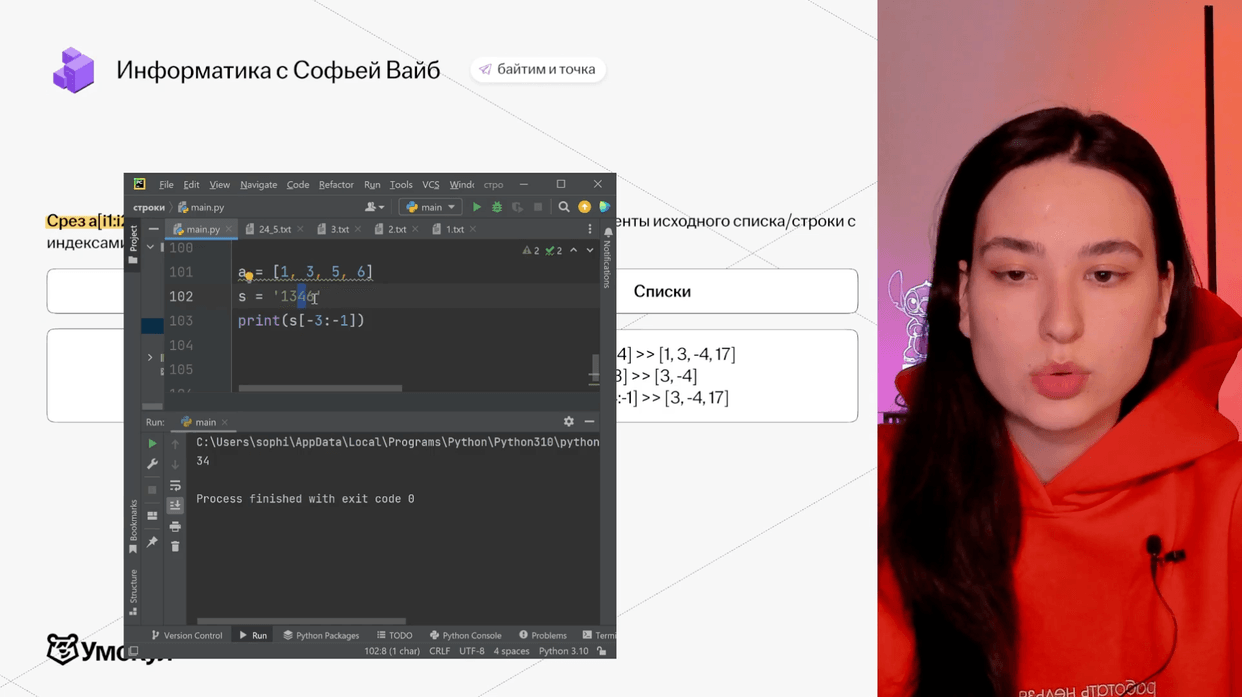
Task: Open Run panel settings gear
Action: coord(569,422)
